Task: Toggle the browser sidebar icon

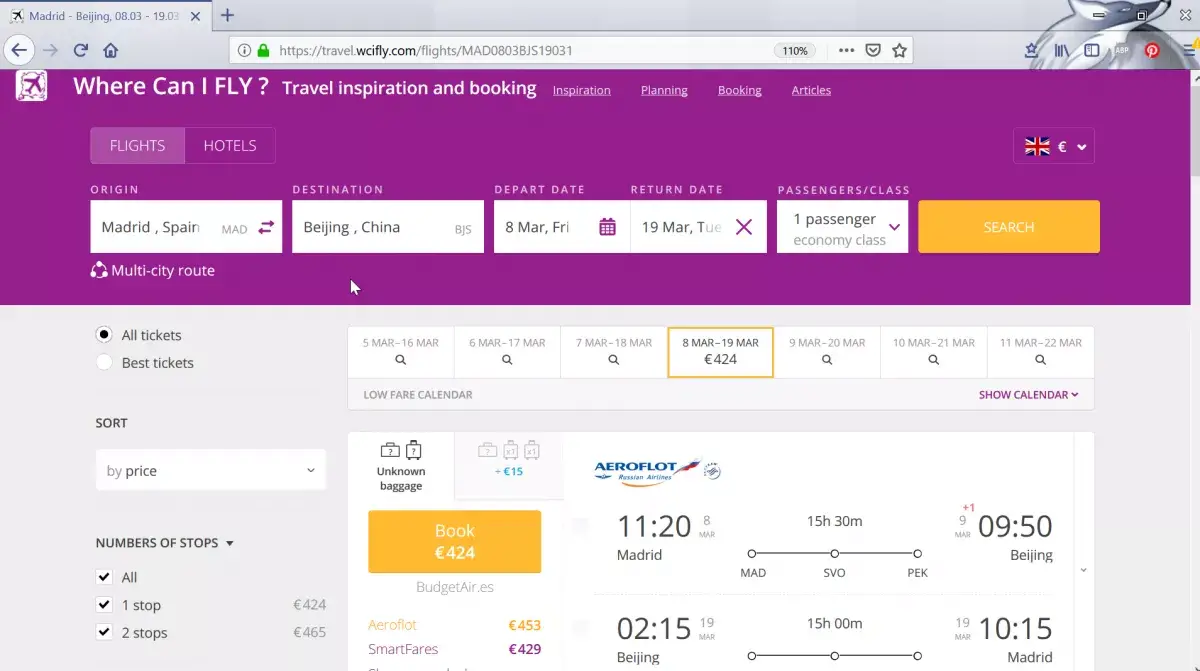Action: click(x=1092, y=50)
